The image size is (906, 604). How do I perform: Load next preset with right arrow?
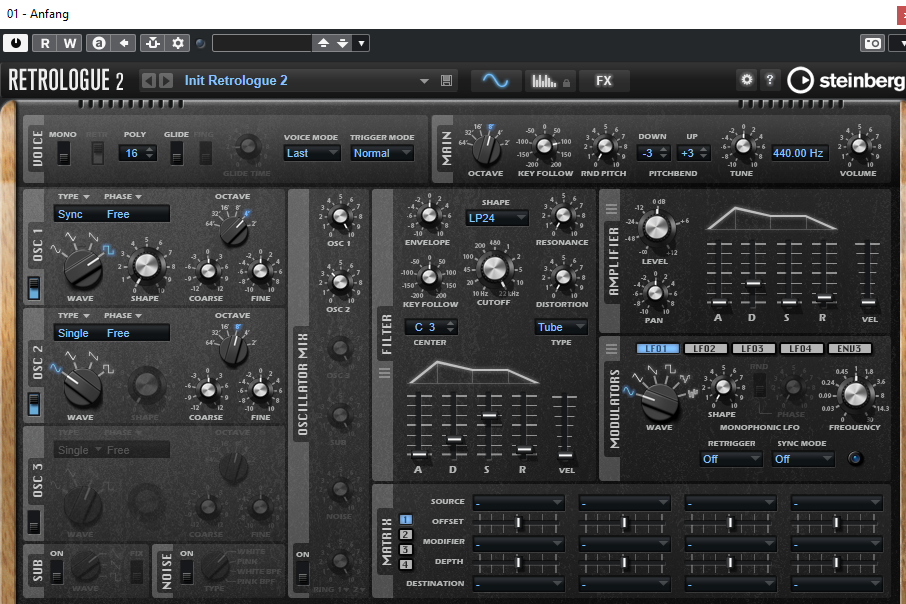click(166, 80)
